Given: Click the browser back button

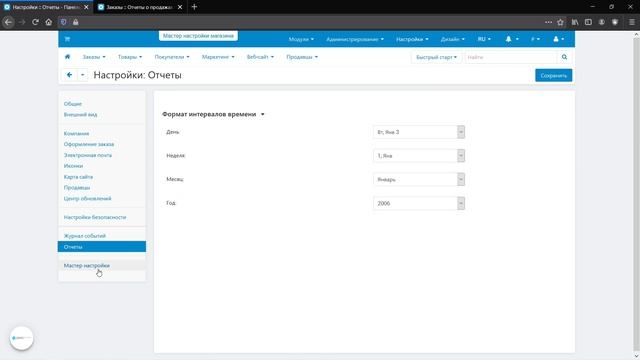Looking at the screenshot, I should point(8,22).
